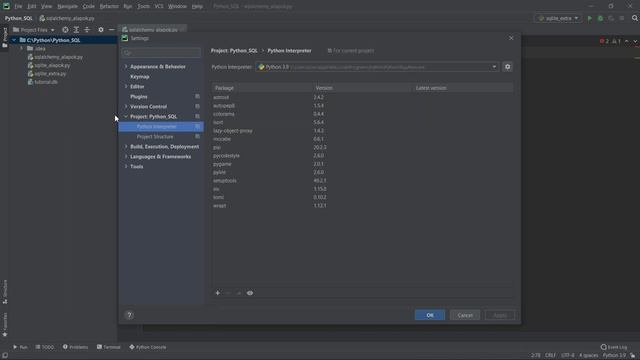Select the isort package row
This screenshot has width=640, height=360.
(x=362, y=122)
